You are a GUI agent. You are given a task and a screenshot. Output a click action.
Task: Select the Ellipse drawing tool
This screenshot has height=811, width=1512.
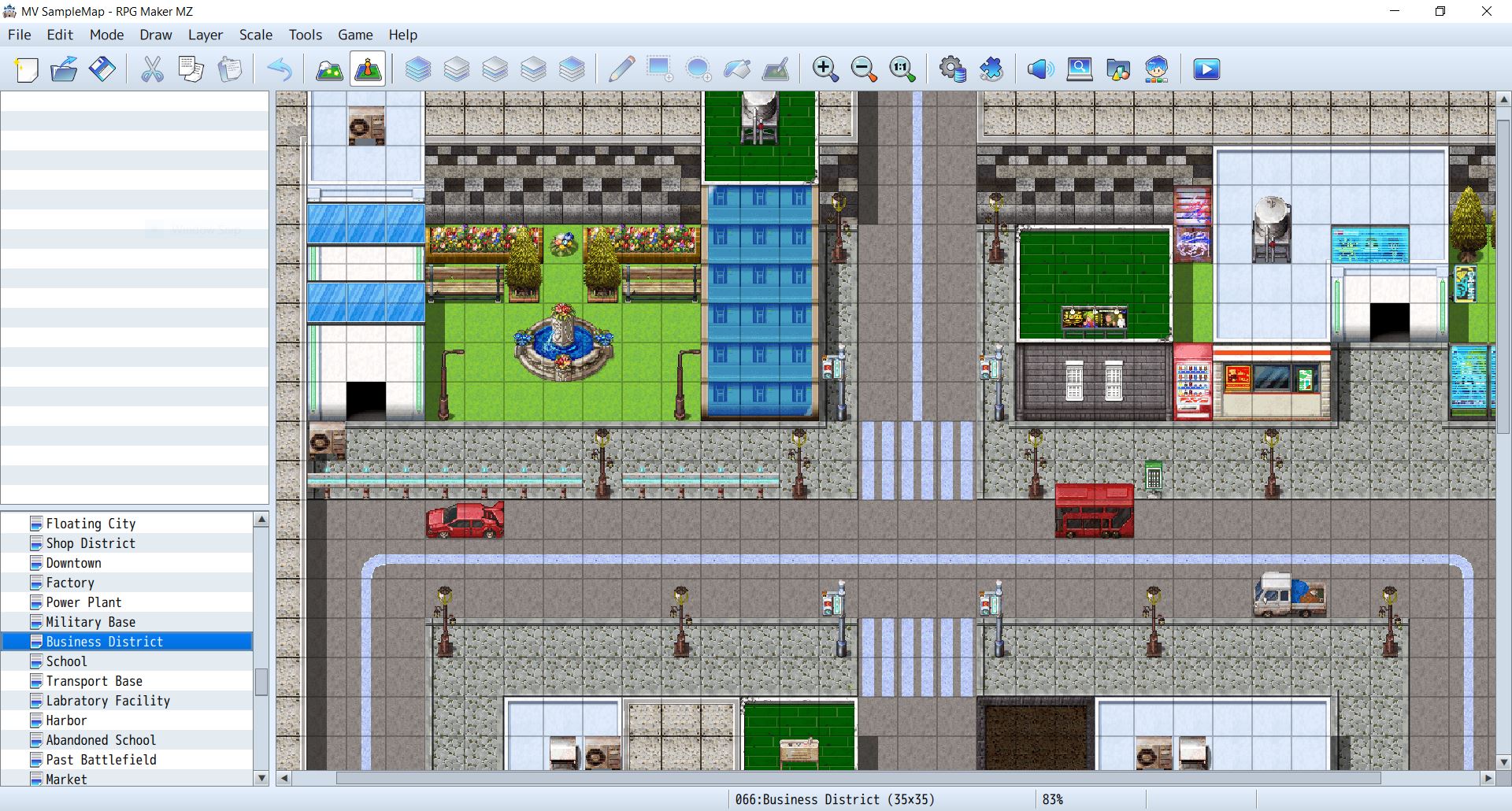(699, 69)
